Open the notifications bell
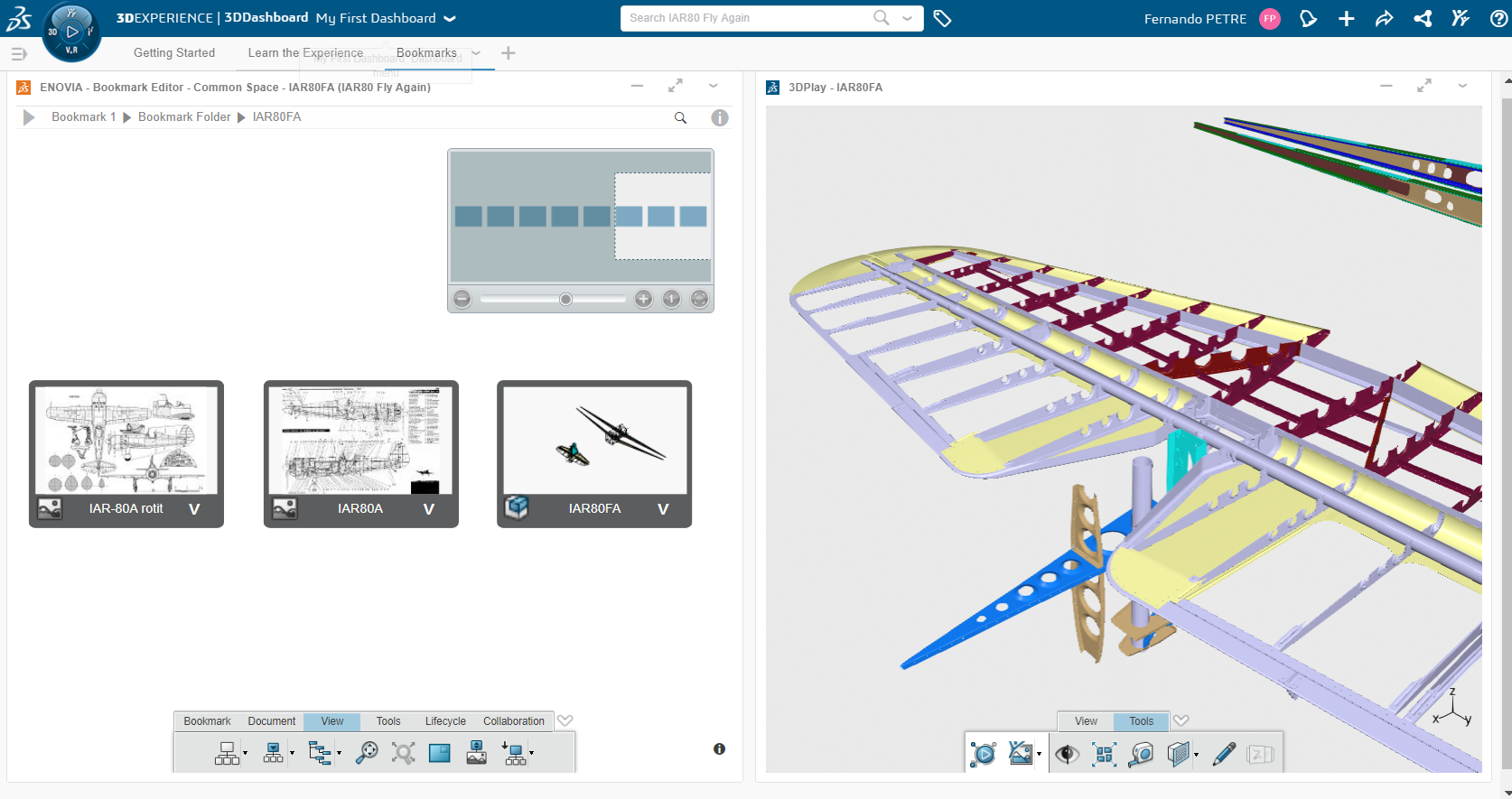The width and height of the screenshot is (1512, 799). pyautogui.click(x=1308, y=19)
